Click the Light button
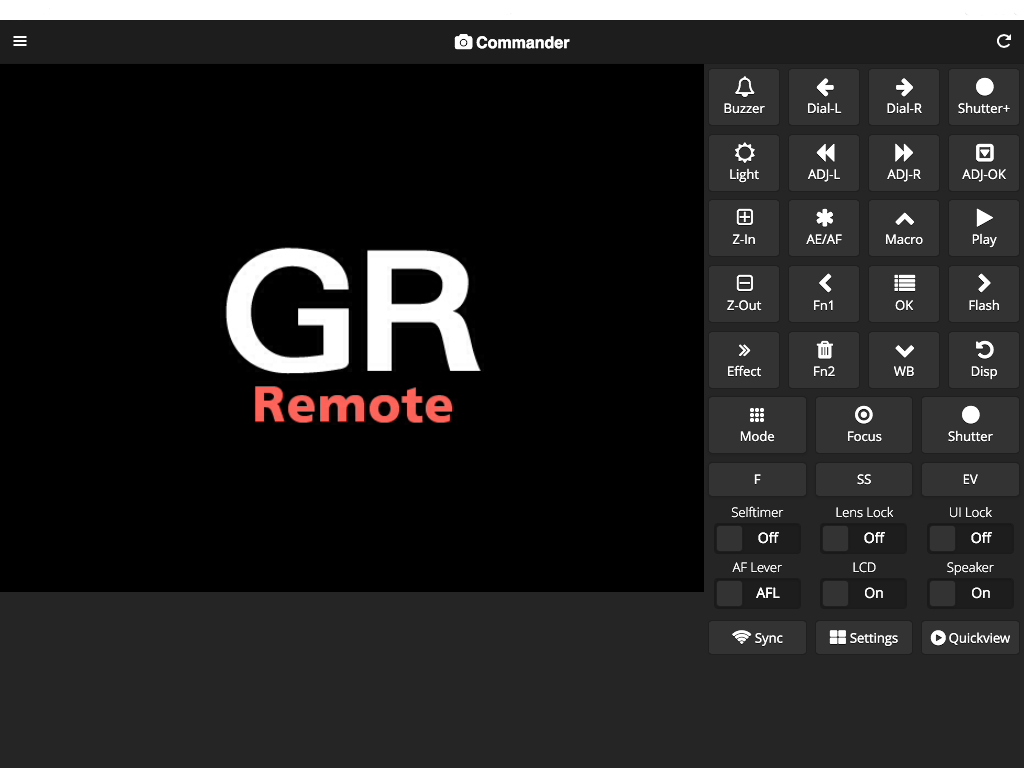1024x768 pixels. coord(744,163)
